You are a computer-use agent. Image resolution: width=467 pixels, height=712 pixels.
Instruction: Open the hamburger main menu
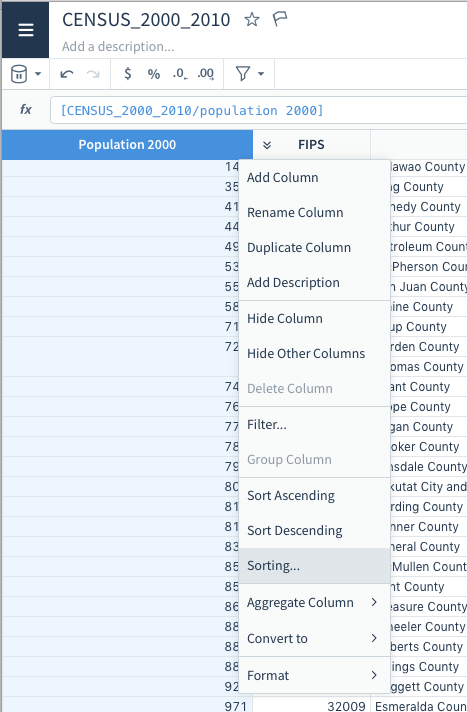(25, 30)
